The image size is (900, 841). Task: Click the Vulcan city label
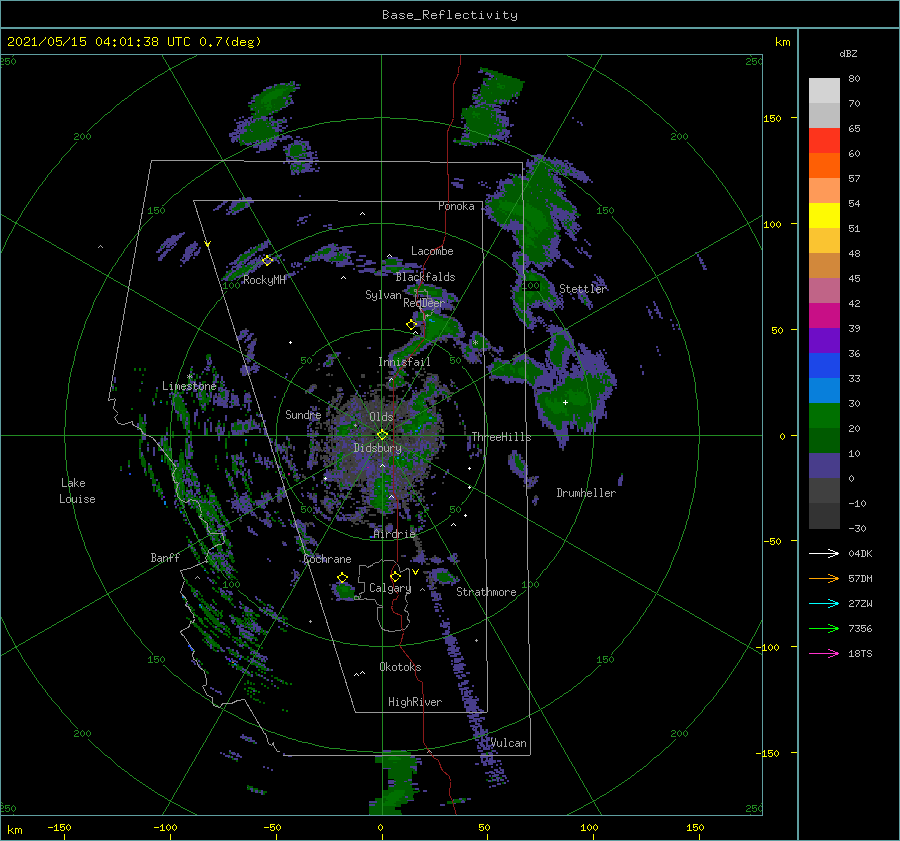click(x=509, y=743)
